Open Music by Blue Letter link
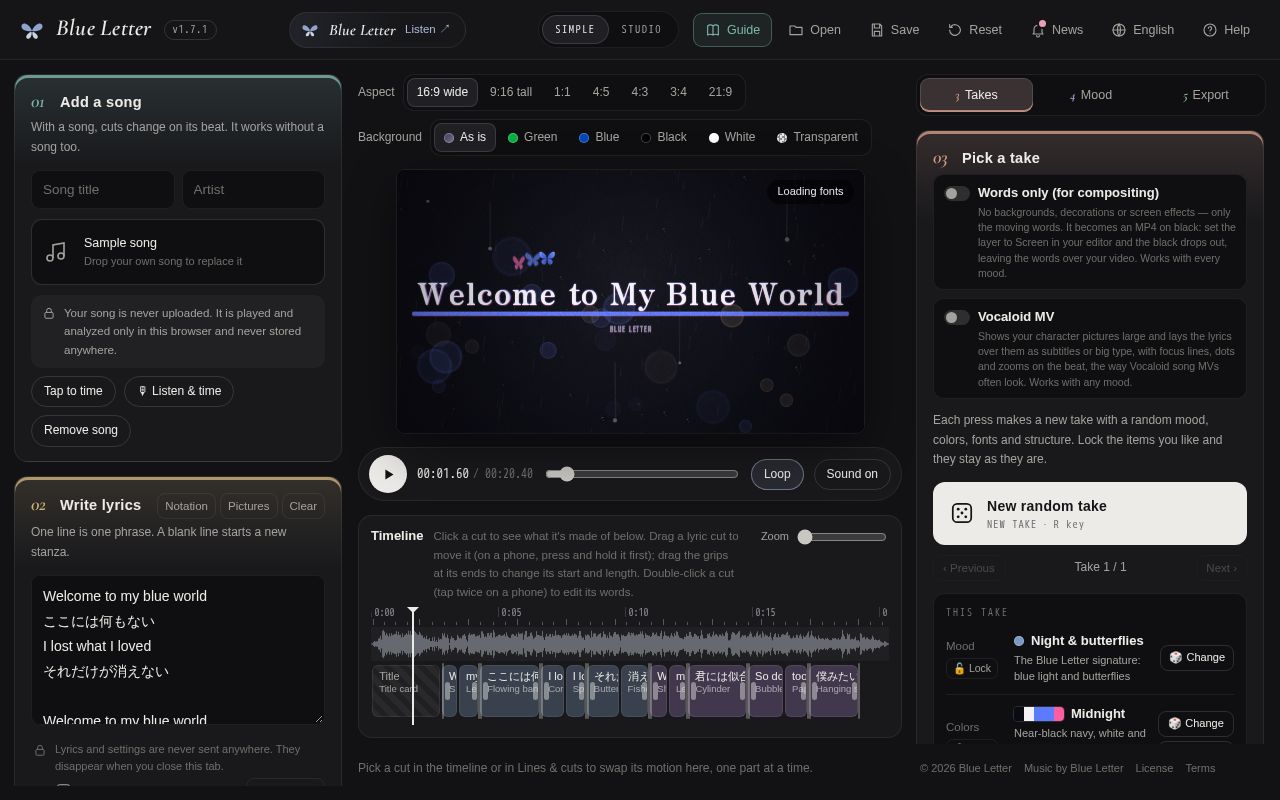The image size is (1280, 800). pyautogui.click(x=1073, y=768)
